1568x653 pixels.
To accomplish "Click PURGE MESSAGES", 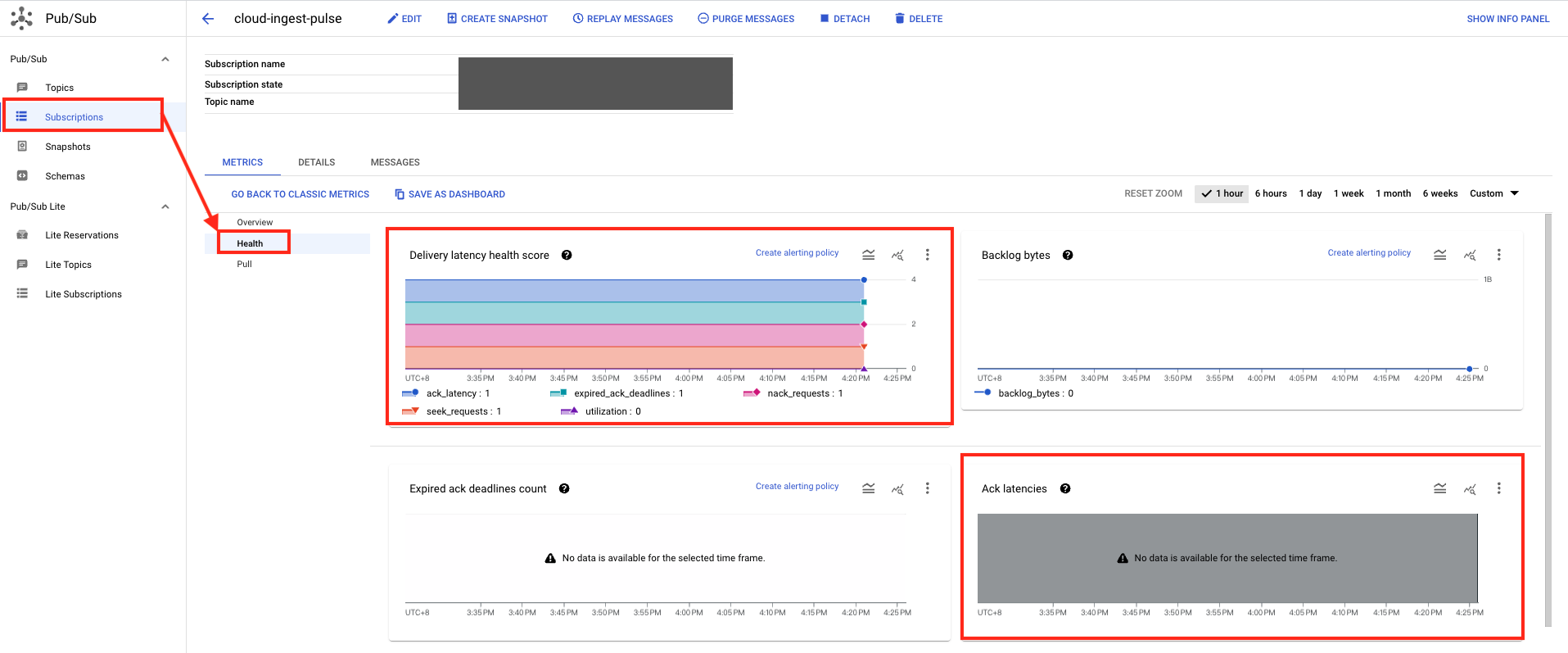I will (746, 19).
